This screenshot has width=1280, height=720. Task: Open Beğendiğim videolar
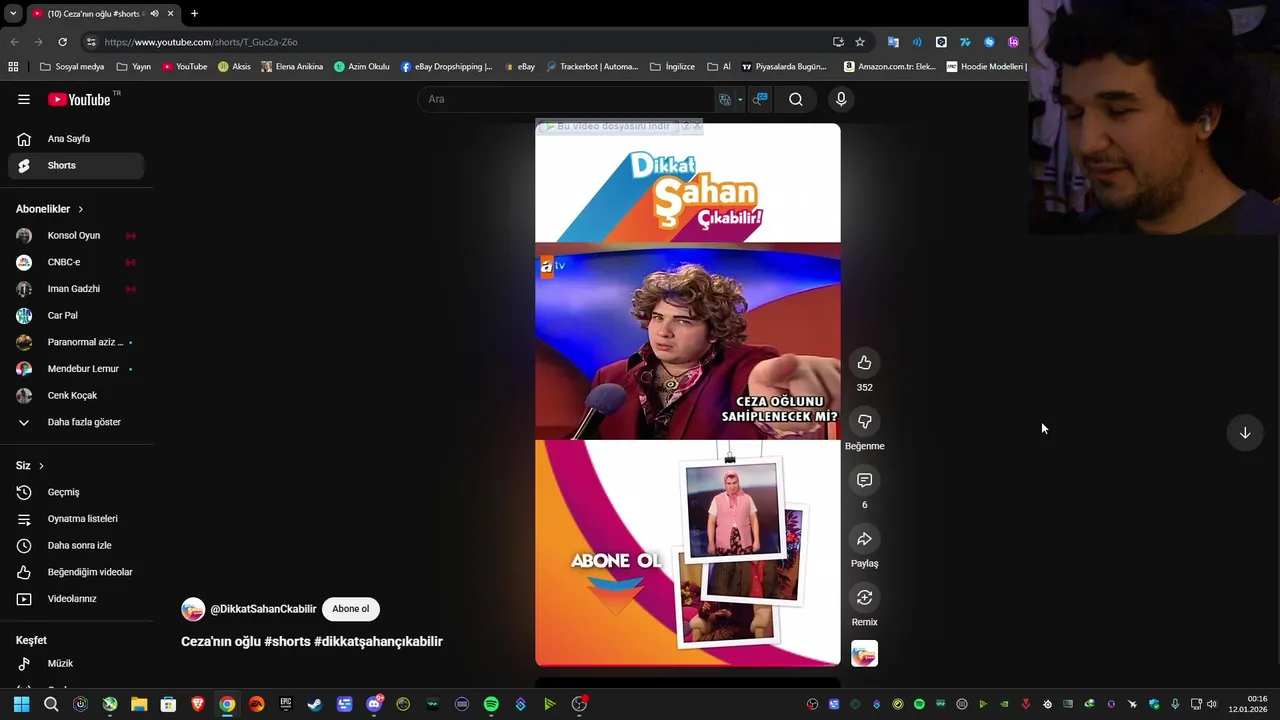click(76, 572)
